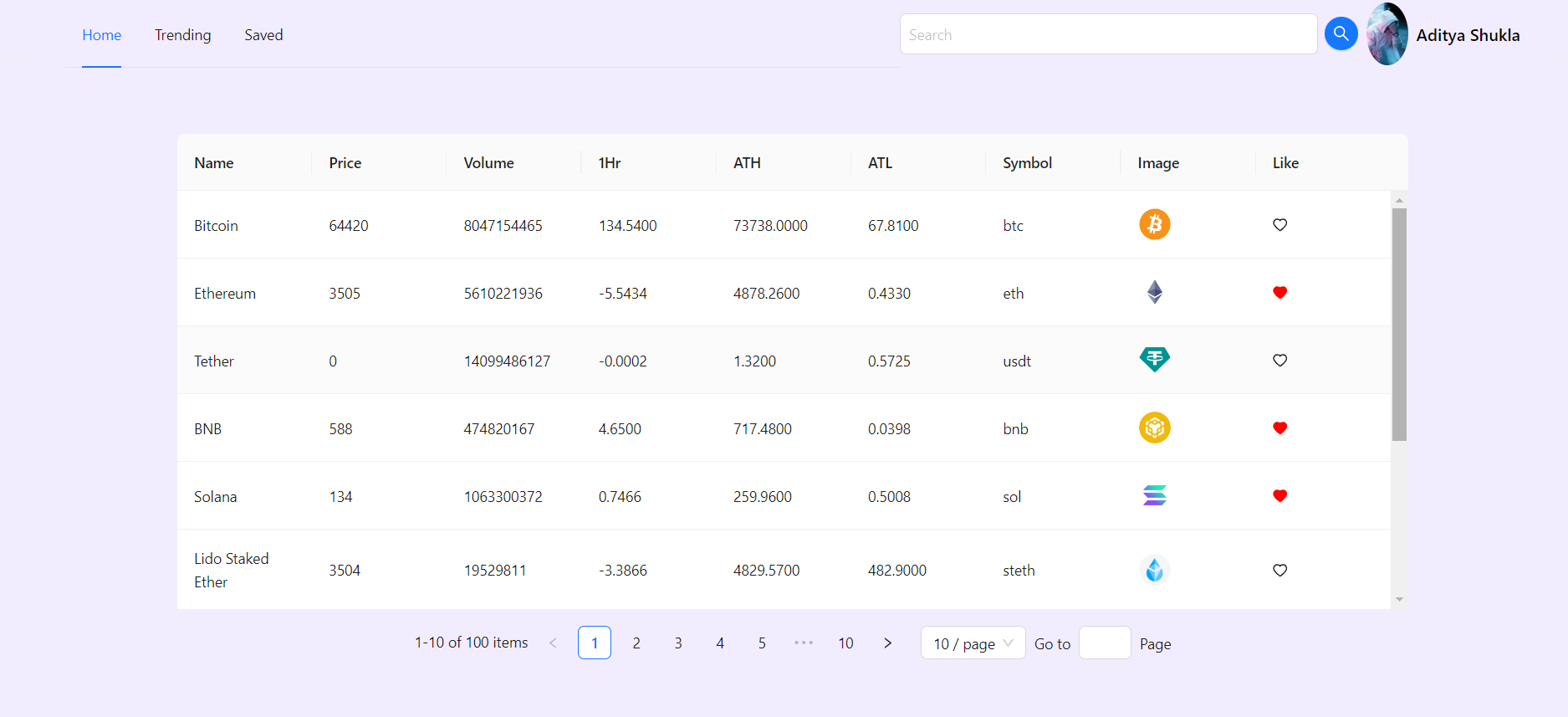
Task: Click the table vertical scrollbar thumb
Action: coord(1399,324)
